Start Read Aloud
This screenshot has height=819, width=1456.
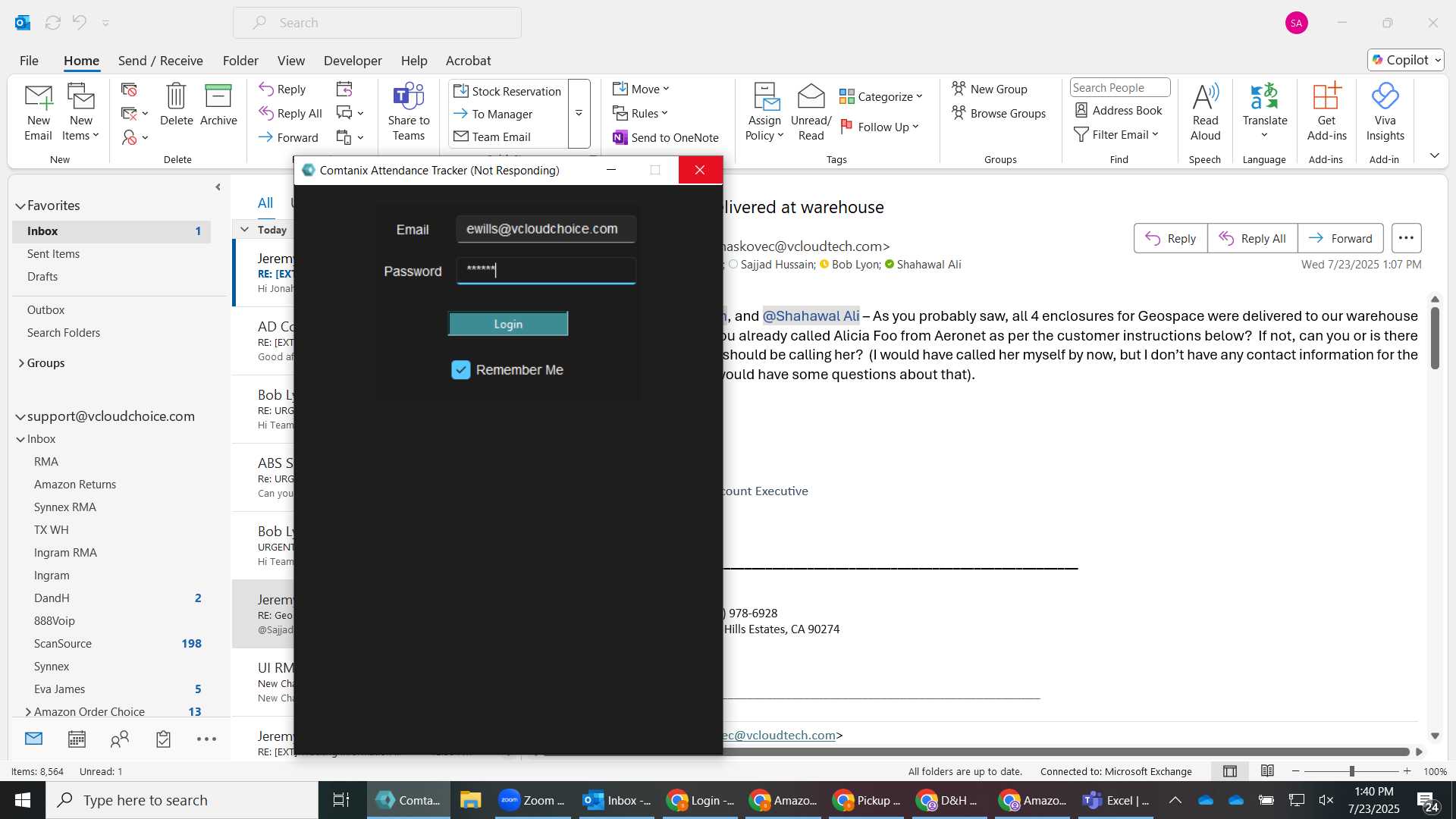pyautogui.click(x=1205, y=111)
